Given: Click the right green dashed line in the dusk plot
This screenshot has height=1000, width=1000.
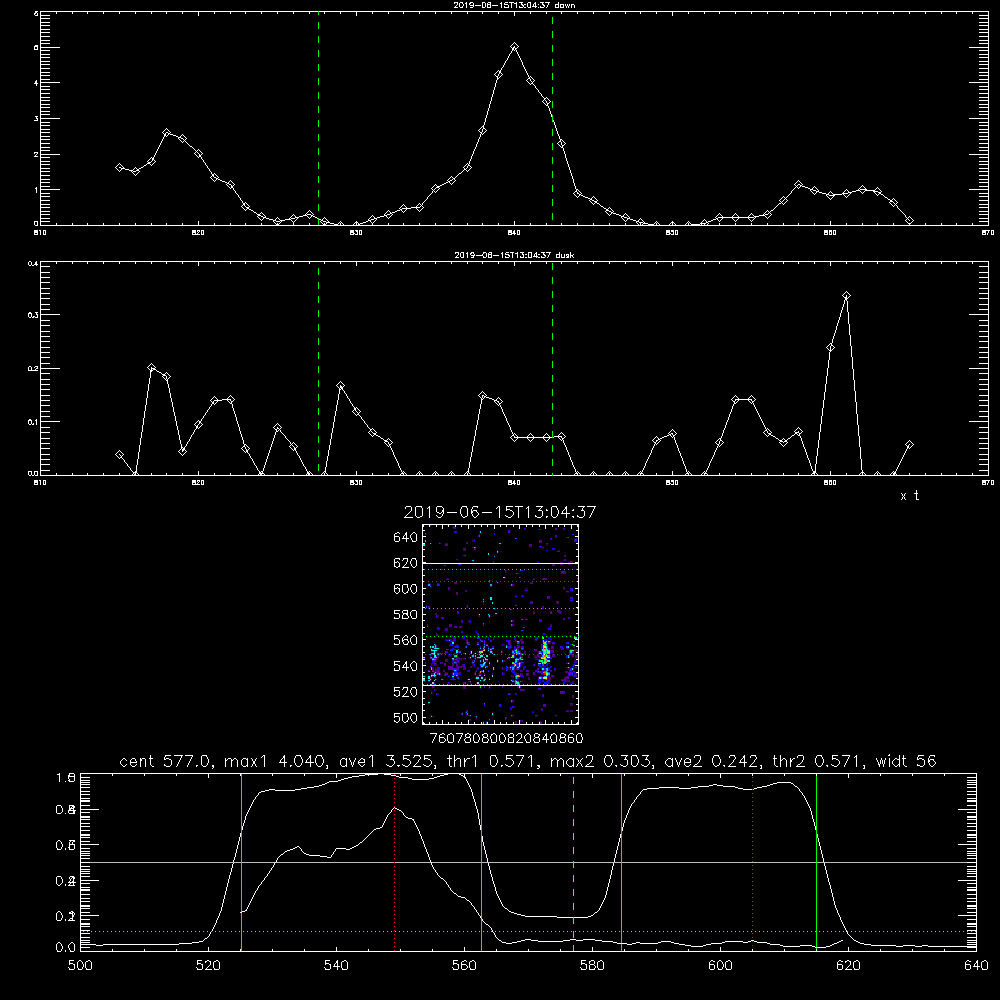Looking at the screenshot, I should (x=552, y=369).
